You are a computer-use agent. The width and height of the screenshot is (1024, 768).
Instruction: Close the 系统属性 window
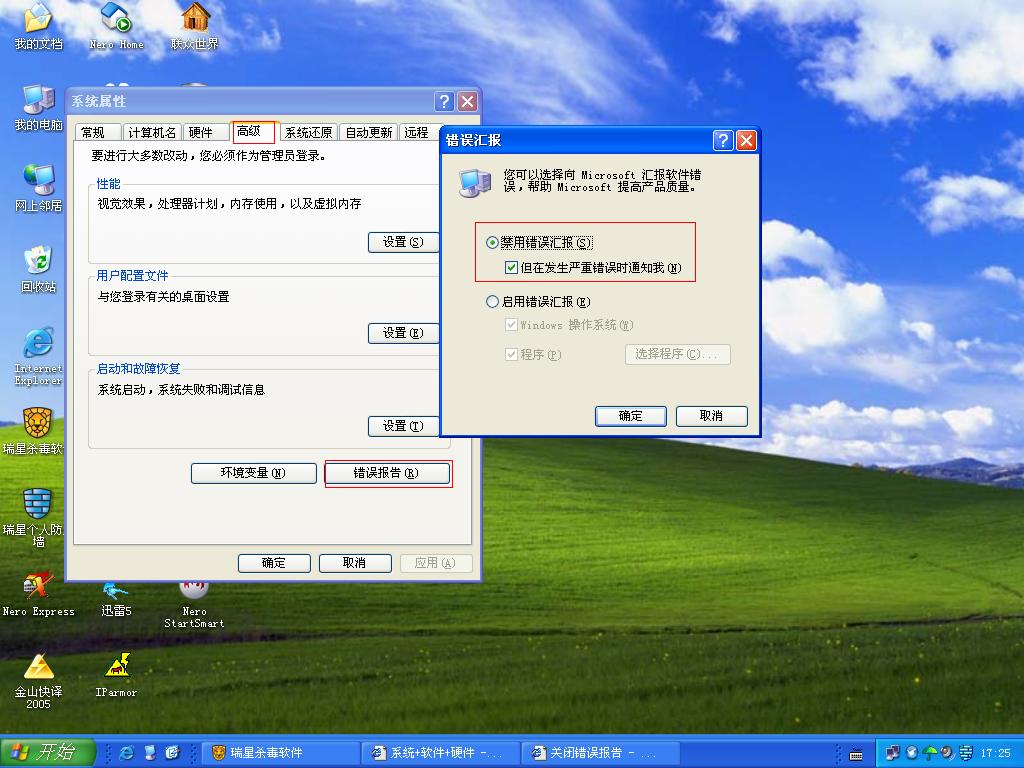[468, 101]
